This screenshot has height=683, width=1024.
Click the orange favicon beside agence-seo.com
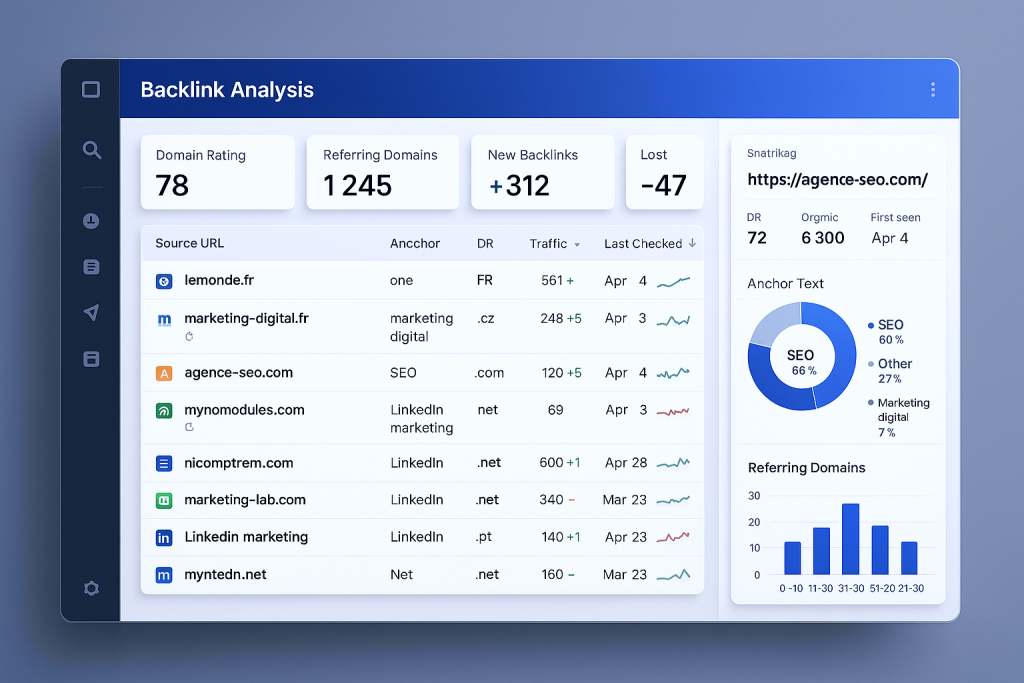[x=164, y=372]
